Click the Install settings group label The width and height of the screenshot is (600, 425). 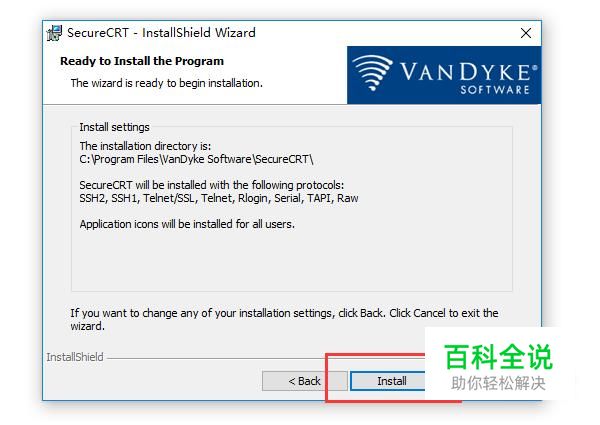click(x=114, y=127)
